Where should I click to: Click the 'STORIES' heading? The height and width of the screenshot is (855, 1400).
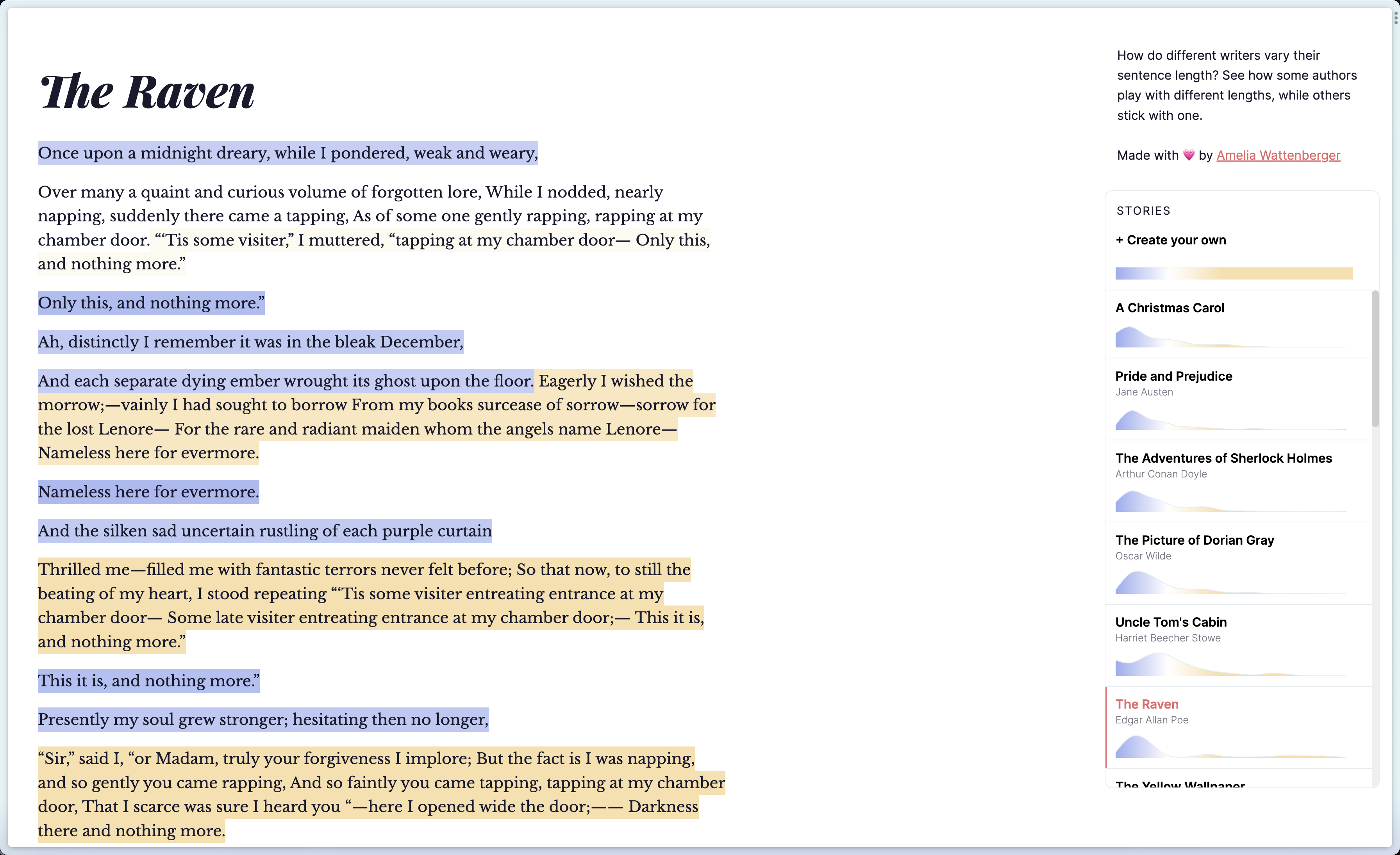click(x=1143, y=211)
